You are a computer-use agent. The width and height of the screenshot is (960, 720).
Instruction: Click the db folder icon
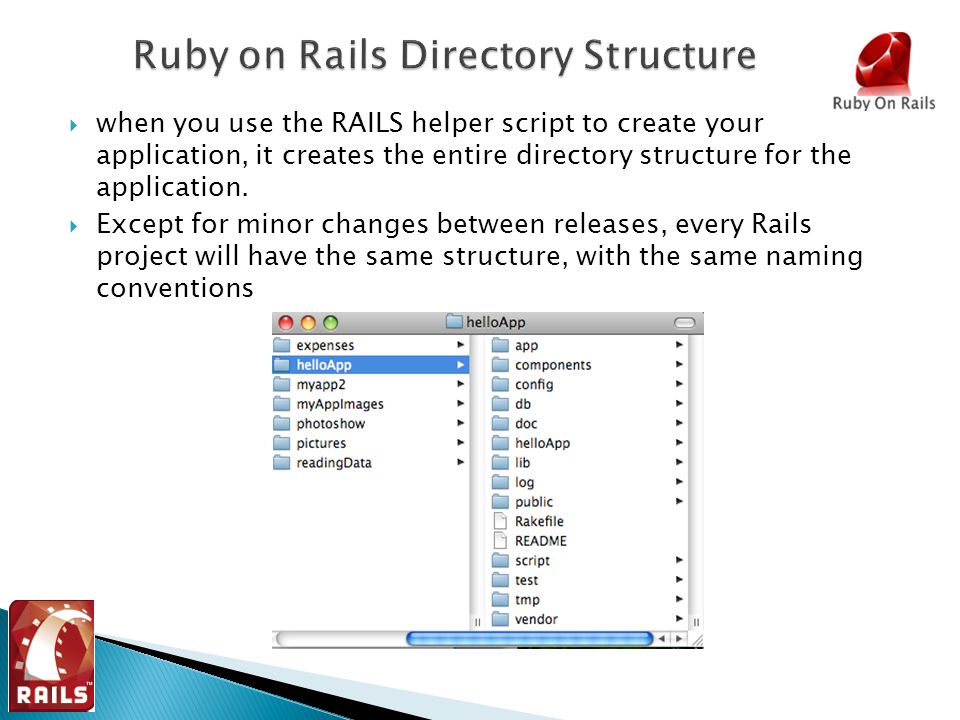500,403
